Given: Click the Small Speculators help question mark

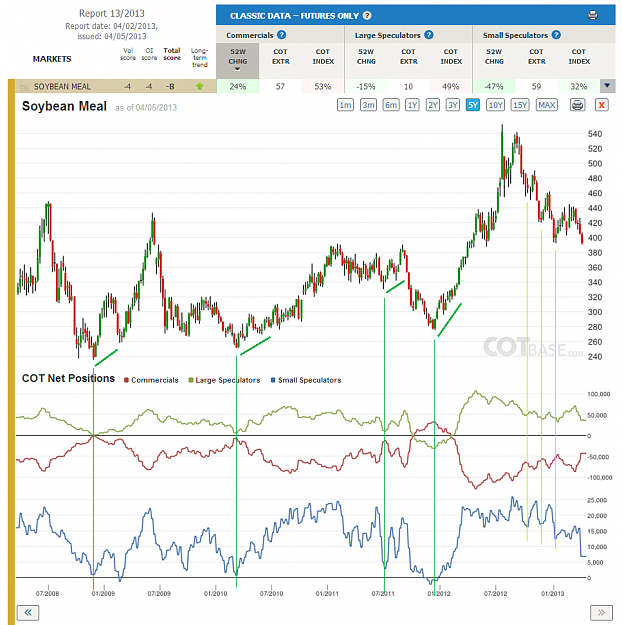Looking at the screenshot, I should [x=556, y=35].
